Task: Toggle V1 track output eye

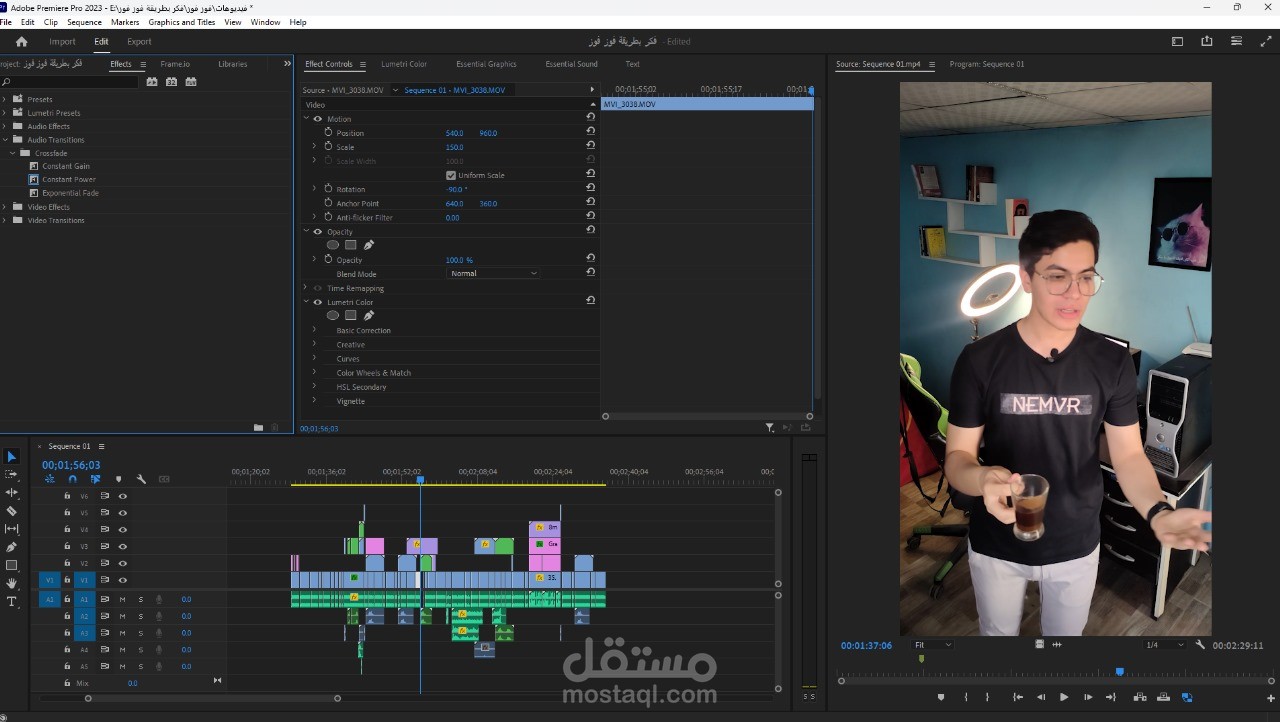Action: click(x=123, y=580)
